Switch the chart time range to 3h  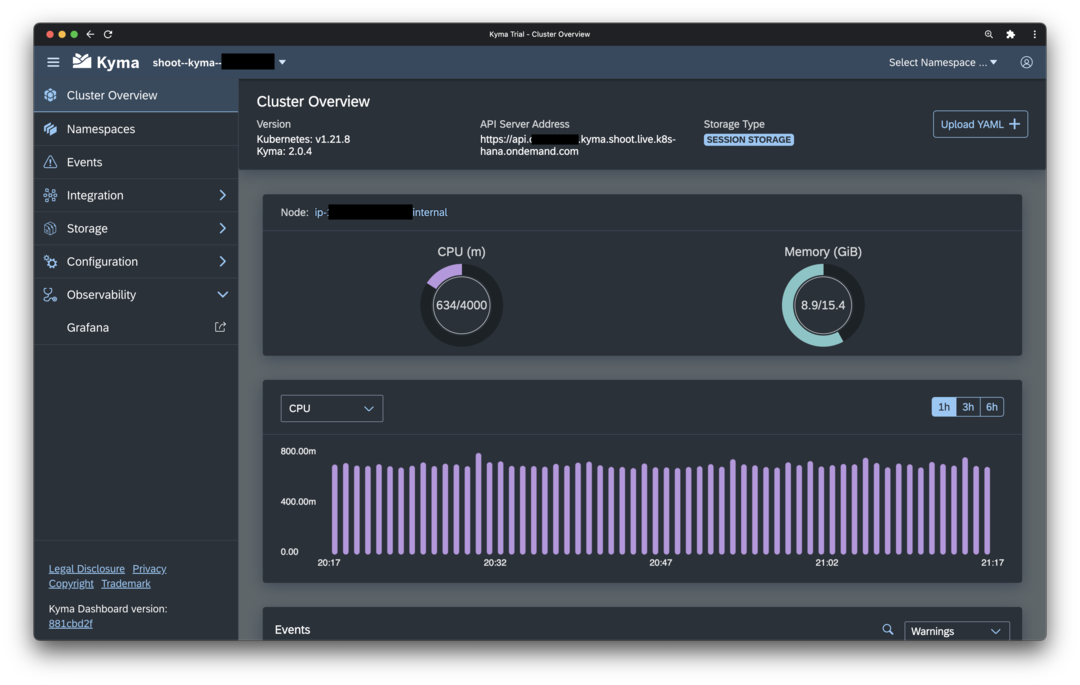[967, 406]
